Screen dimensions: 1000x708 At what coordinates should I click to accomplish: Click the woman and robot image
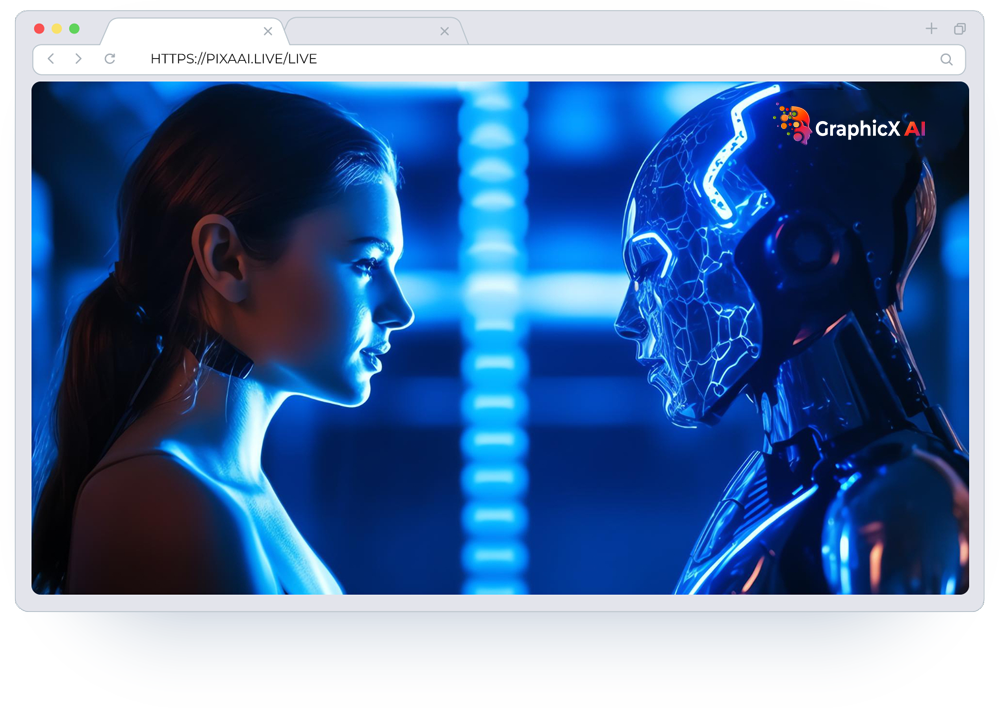500,338
